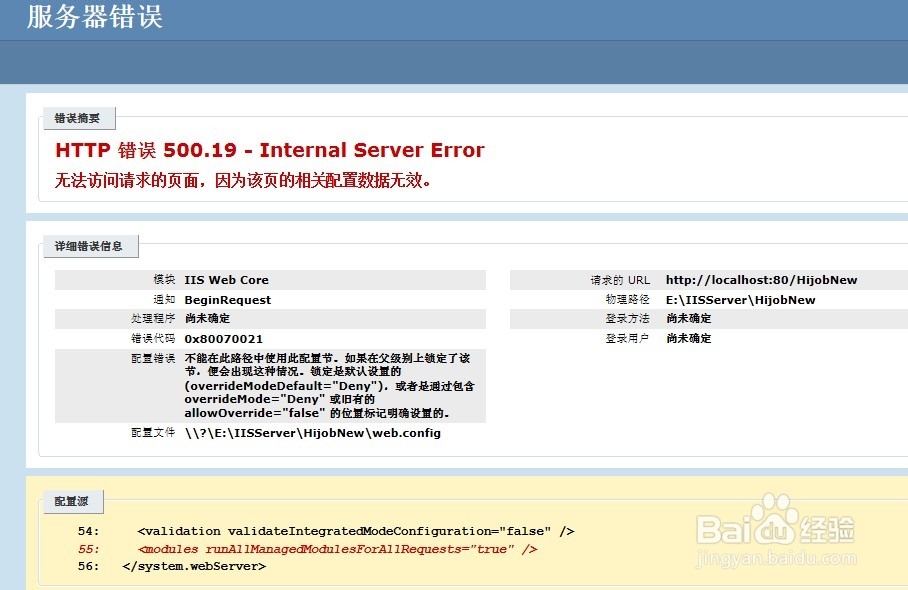The height and width of the screenshot is (590, 908).
Task: Click the 处理程序 value 尚未确定
Action: [211, 319]
